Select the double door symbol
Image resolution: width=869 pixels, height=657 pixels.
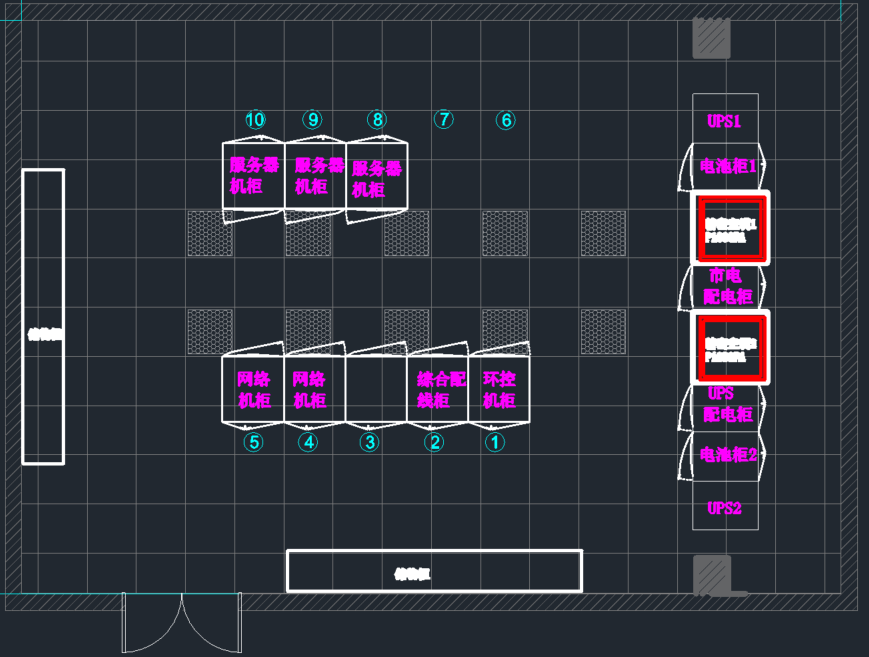[x=181, y=622]
